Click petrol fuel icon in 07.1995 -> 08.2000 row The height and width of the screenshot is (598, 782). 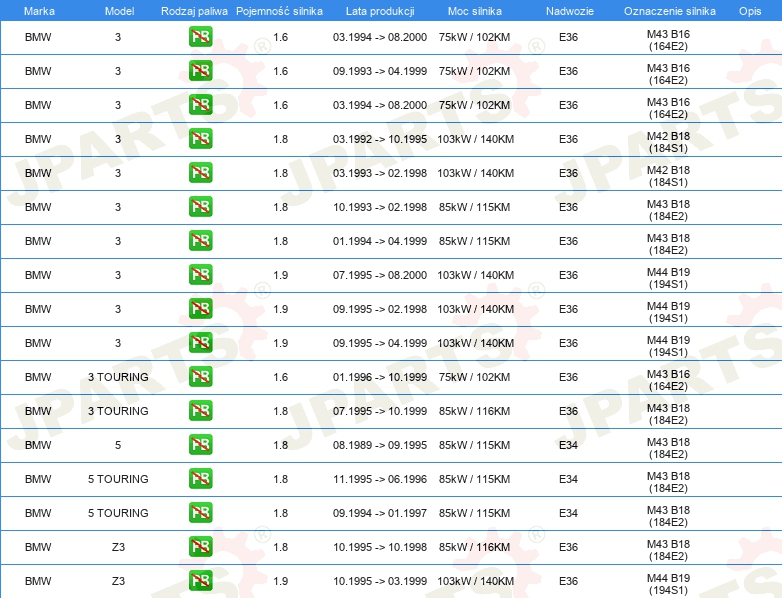(x=200, y=274)
